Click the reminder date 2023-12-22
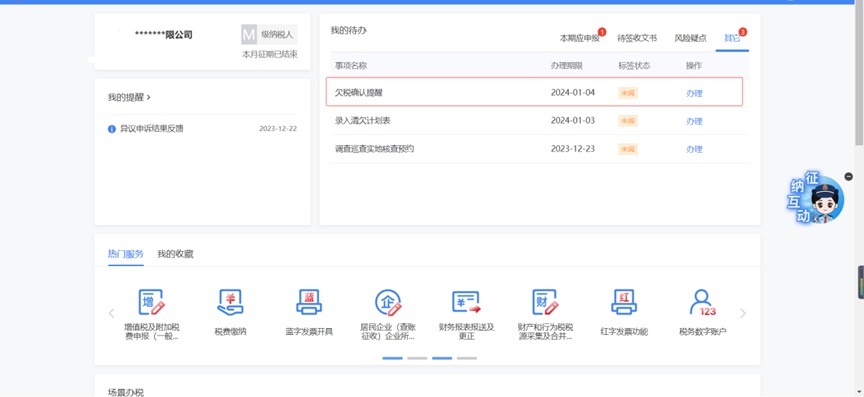864x397 pixels. pyautogui.click(x=278, y=129)
